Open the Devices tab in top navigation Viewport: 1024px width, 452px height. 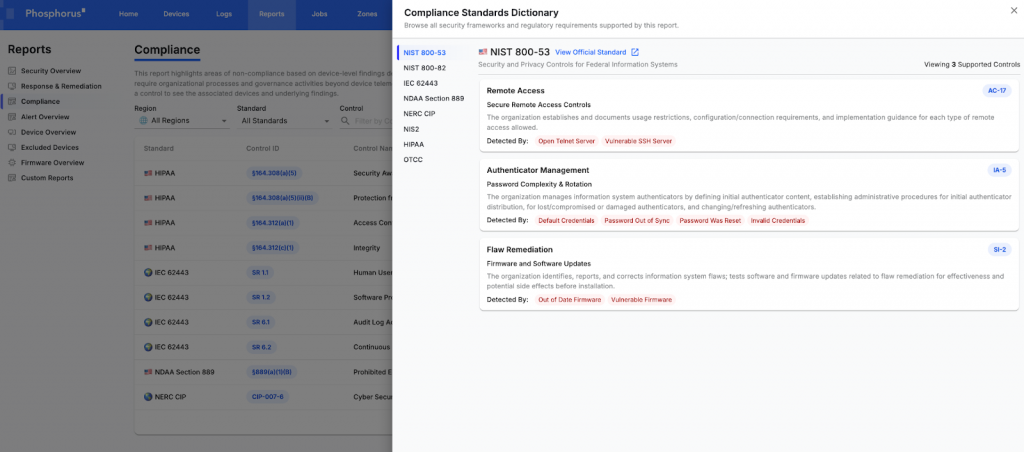coord(176,14)
